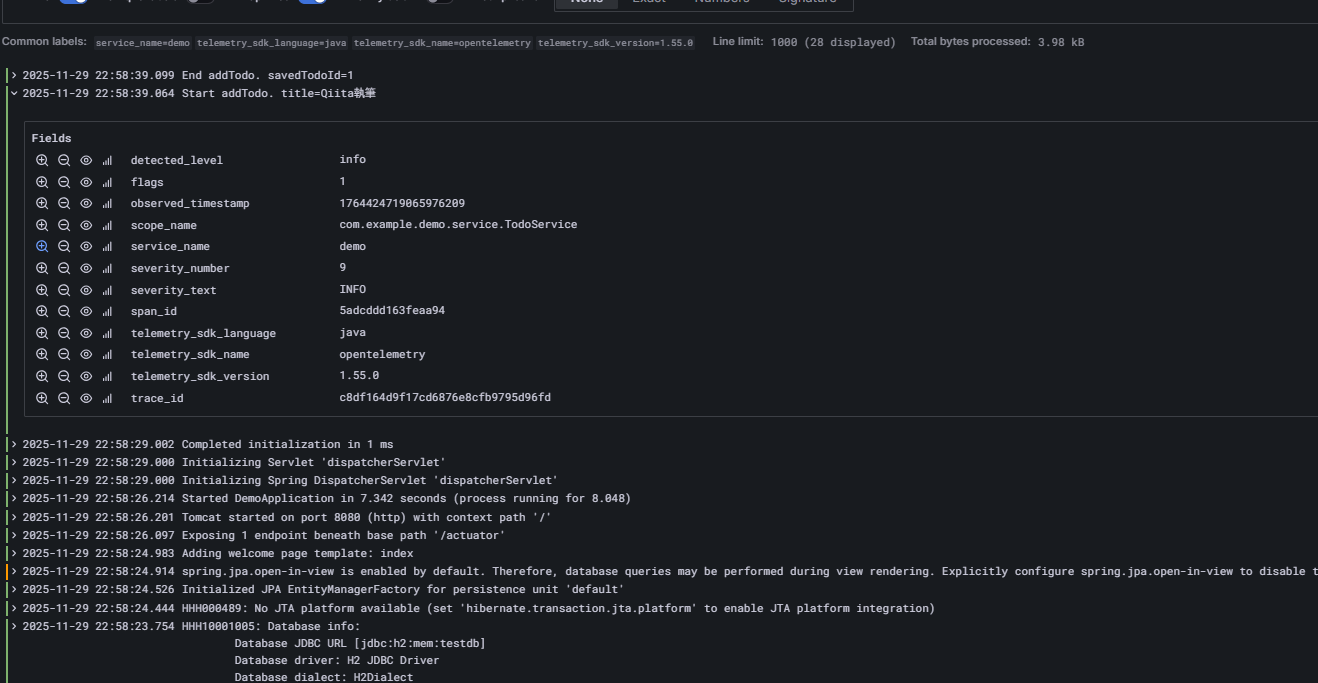Show telemetry_sdk_name field via eye icon
This screenshot has width=1318, height=683.
pyautogui.click(x=86, y=354)
